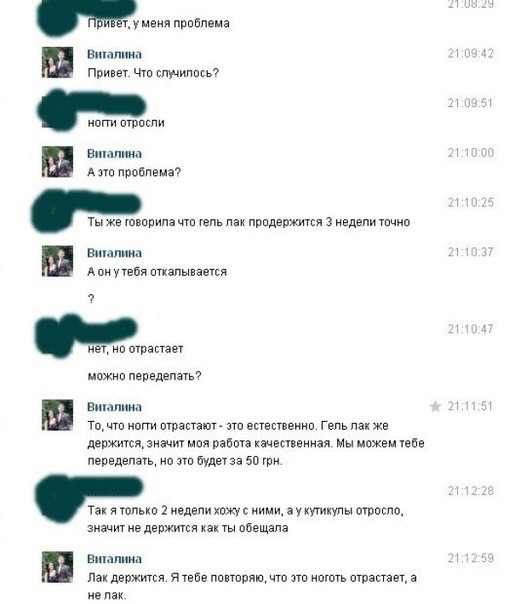Click the name Виталина above 'Лак держится'
Screen dimensions: 509x604
[x=114, y=559]
